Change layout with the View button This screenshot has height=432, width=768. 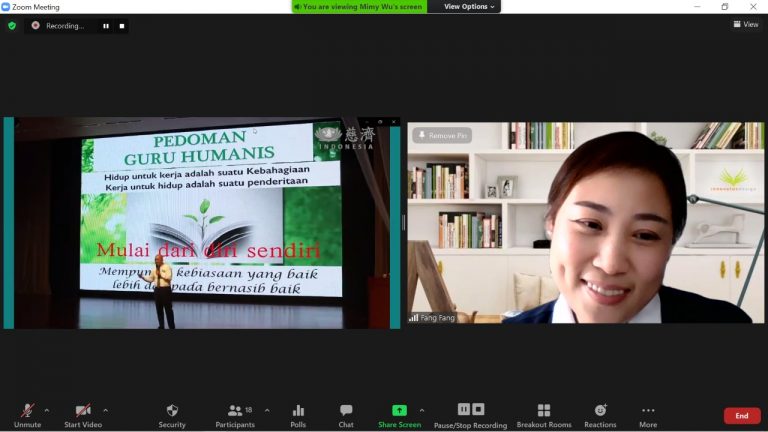[745, 25]
